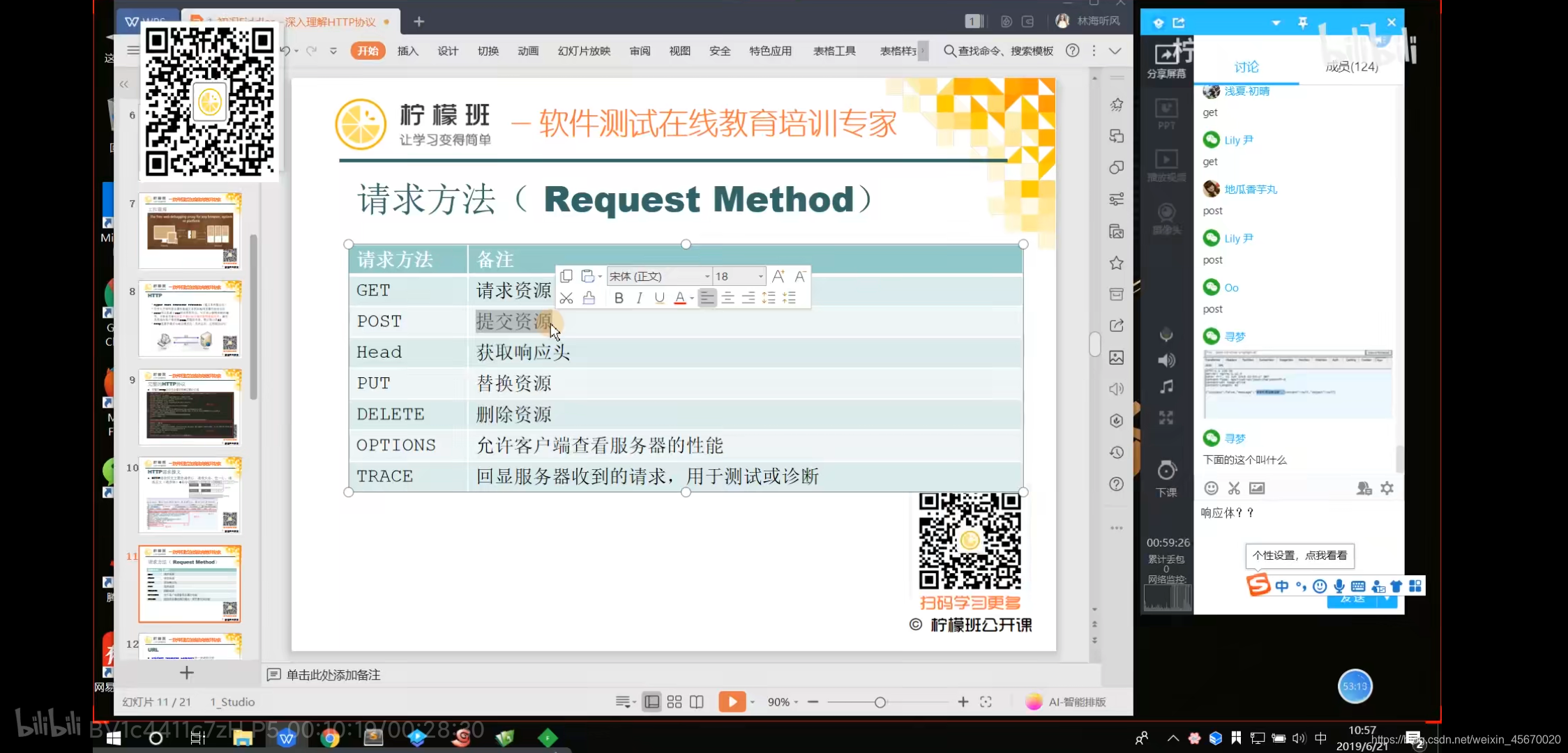Open the font size 18 dropdown

(760, 277)
